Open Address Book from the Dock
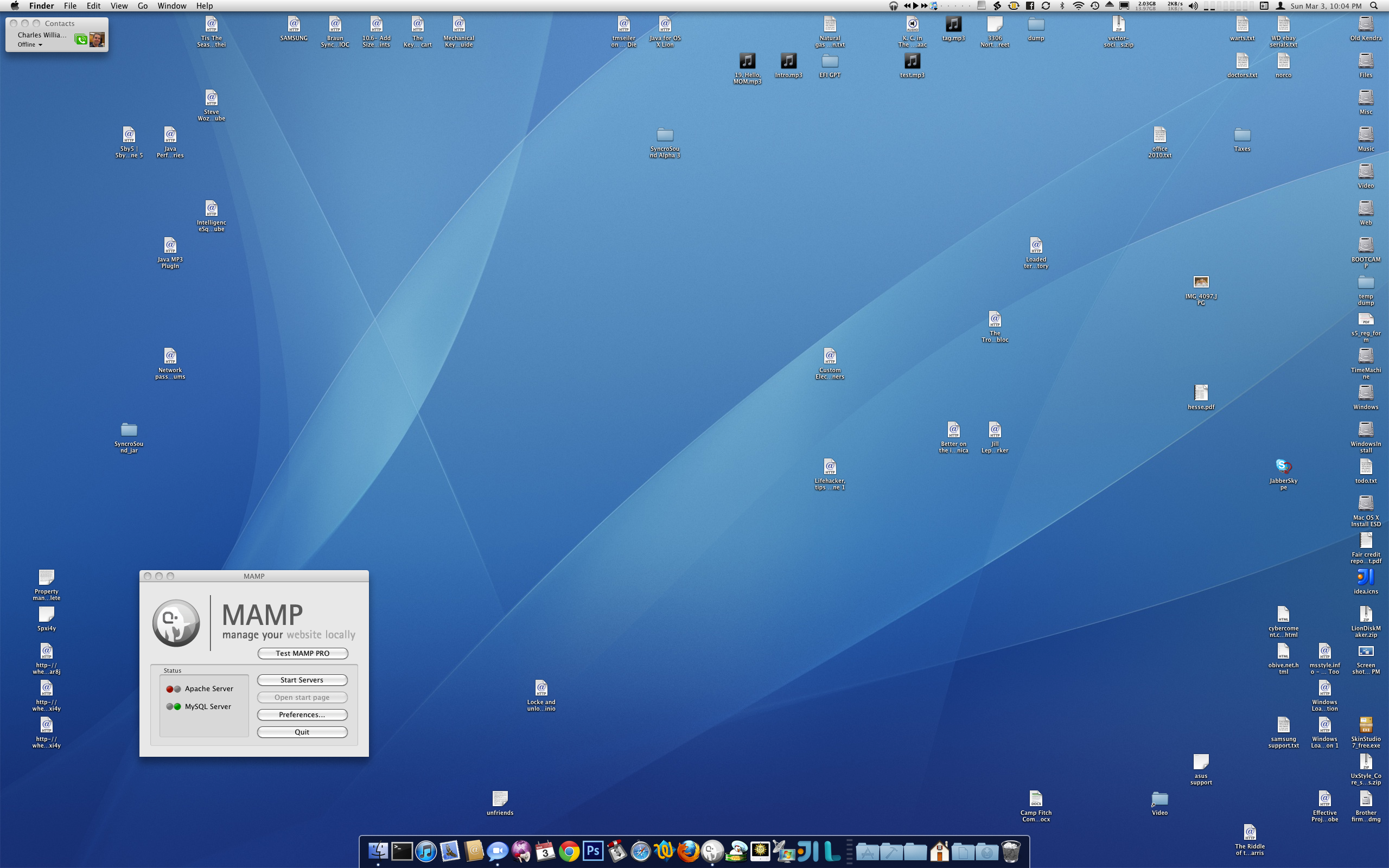Viewport: 1389px width, 868px height. [474, 851]
